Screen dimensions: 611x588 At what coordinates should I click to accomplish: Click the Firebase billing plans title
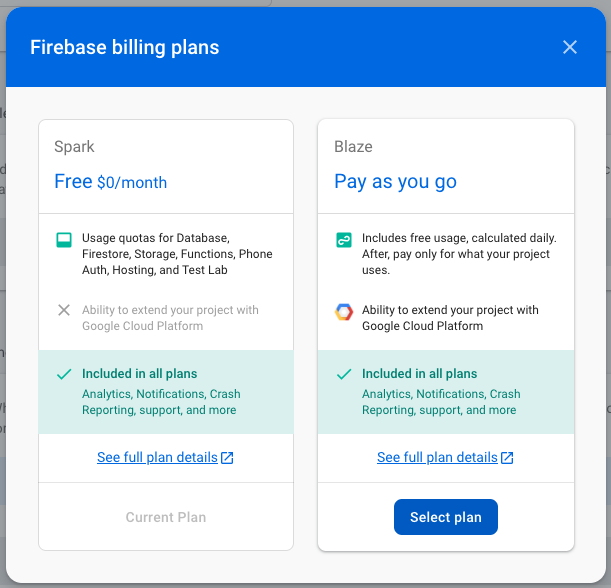point(125,48)
